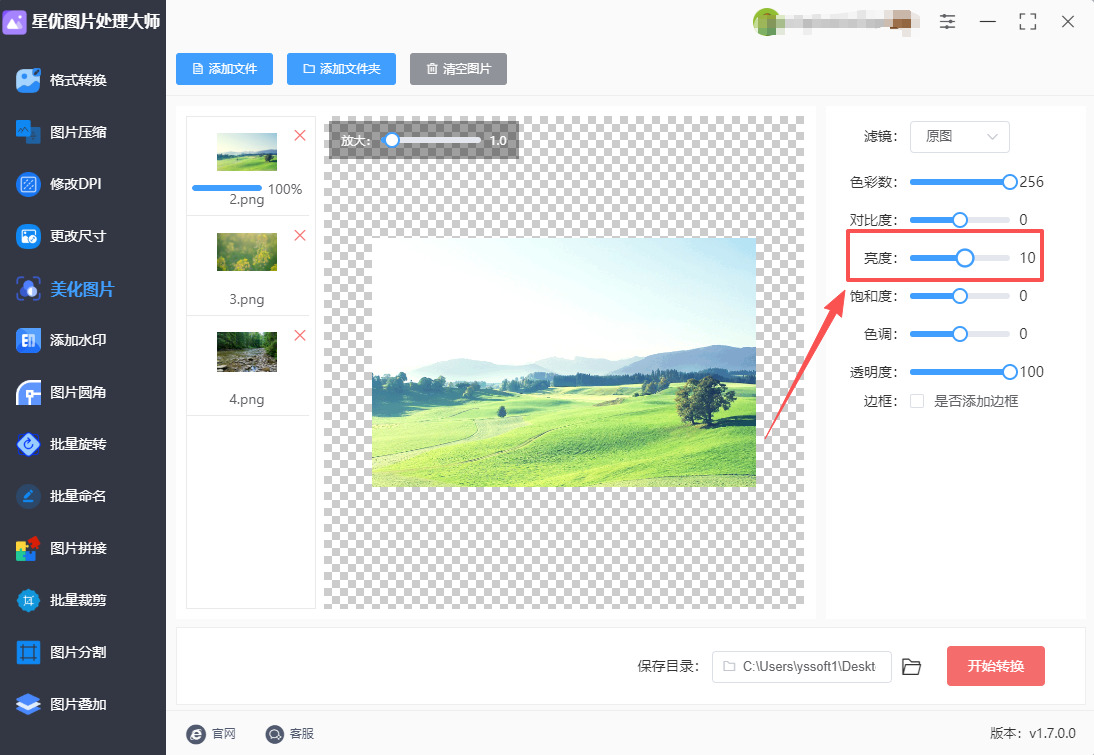Screen dimensions: 1094x755
Task: Select the 3.png thumbnail
Action: 247,251
